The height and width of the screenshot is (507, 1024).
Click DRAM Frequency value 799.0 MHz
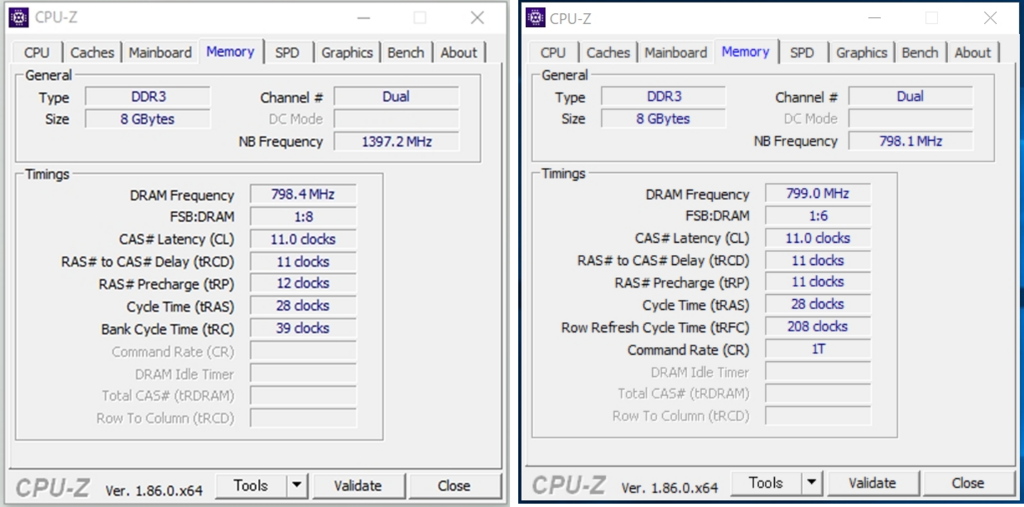click(818, 193)
